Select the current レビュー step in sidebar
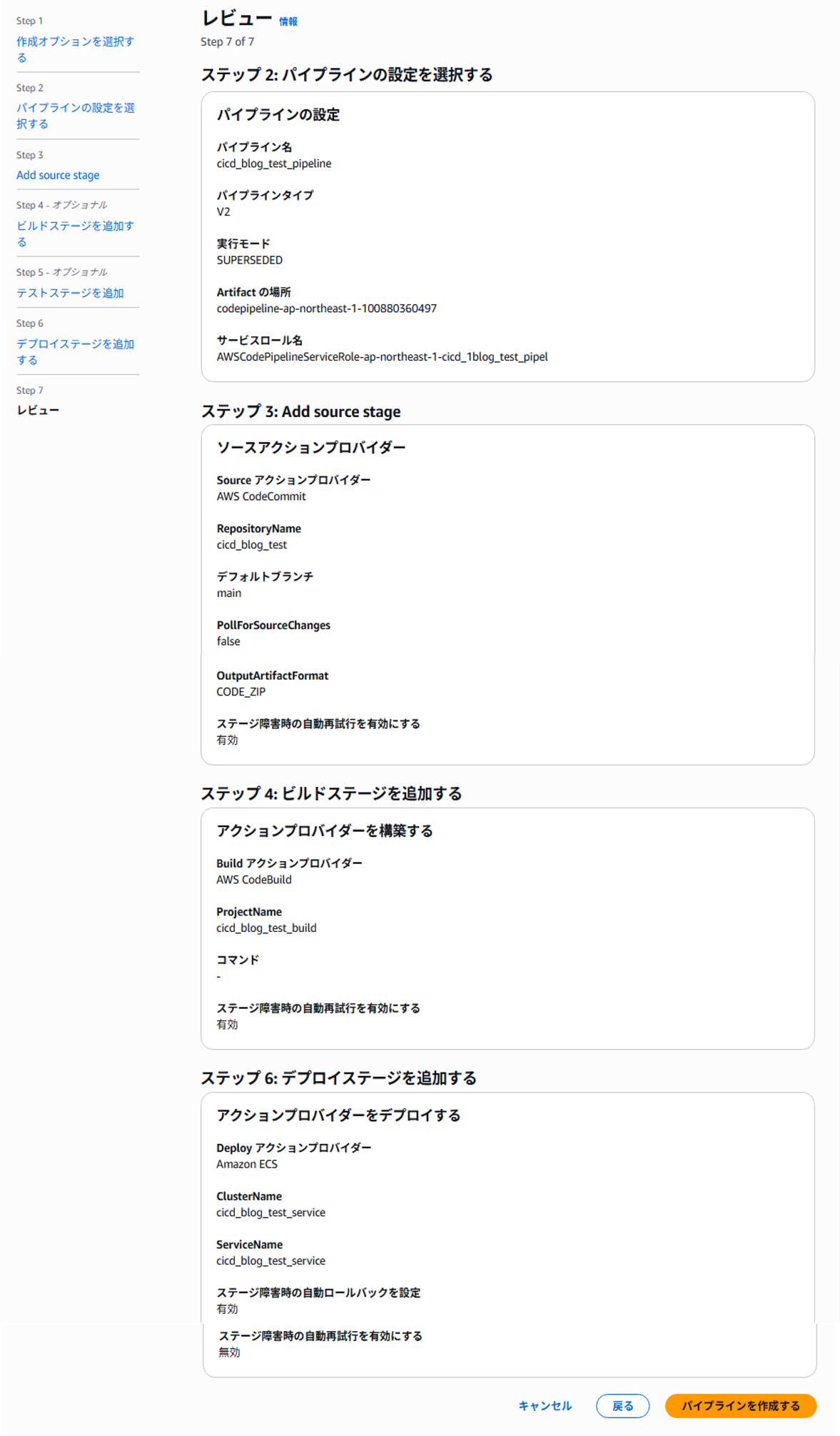This screenshot has height=1436, width=840. pos(38,411)
